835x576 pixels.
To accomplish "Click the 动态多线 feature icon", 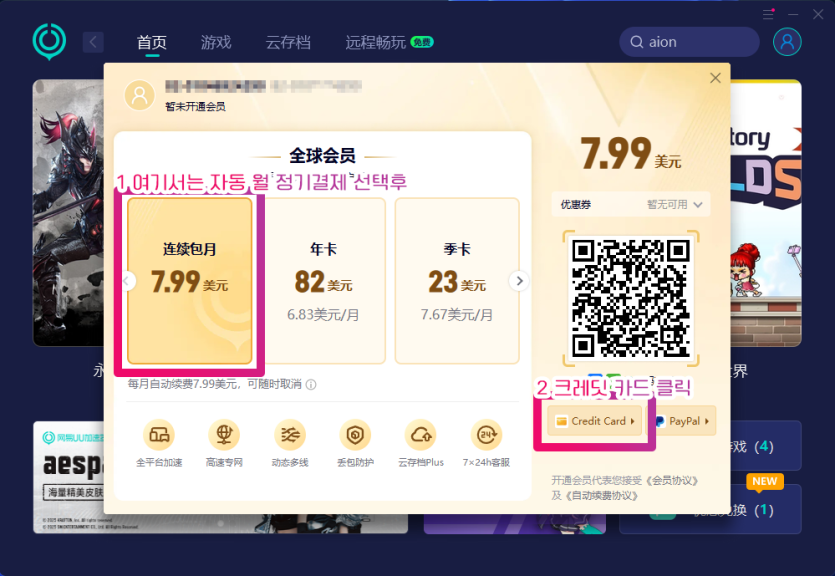I will coord(290,435).
